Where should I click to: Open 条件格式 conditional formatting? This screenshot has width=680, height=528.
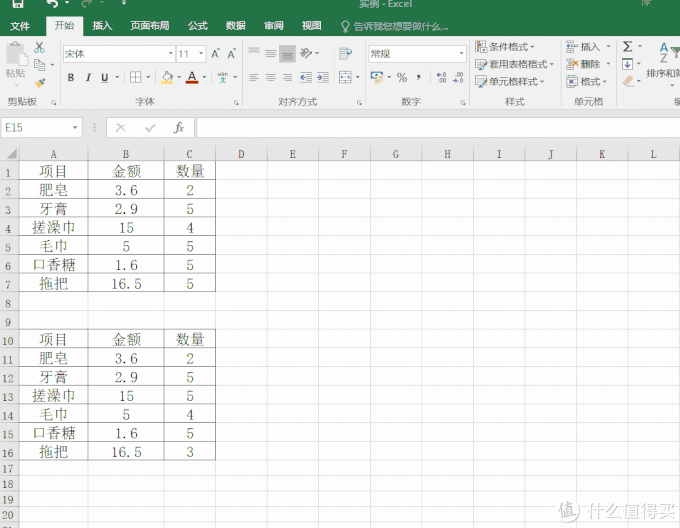pyautogui.click(x=505, y=46)
